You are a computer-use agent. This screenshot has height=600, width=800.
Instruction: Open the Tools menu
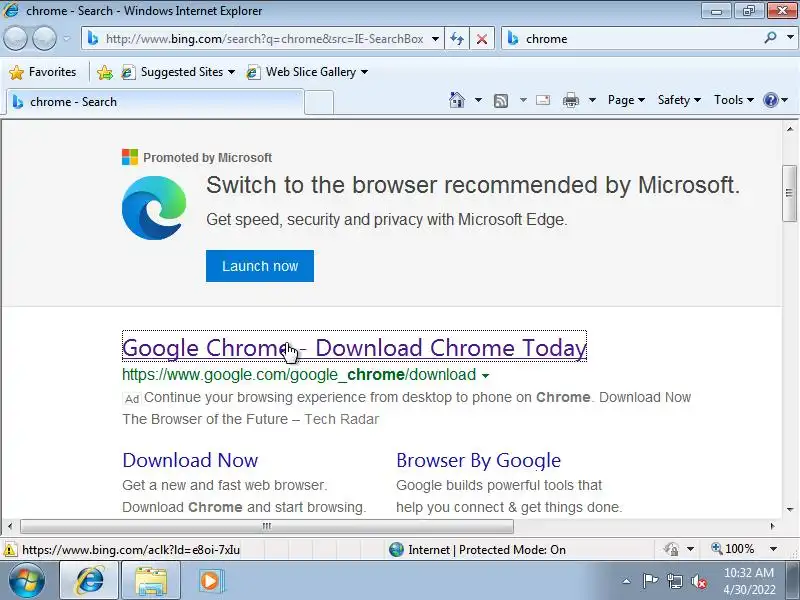click(734, 100)
